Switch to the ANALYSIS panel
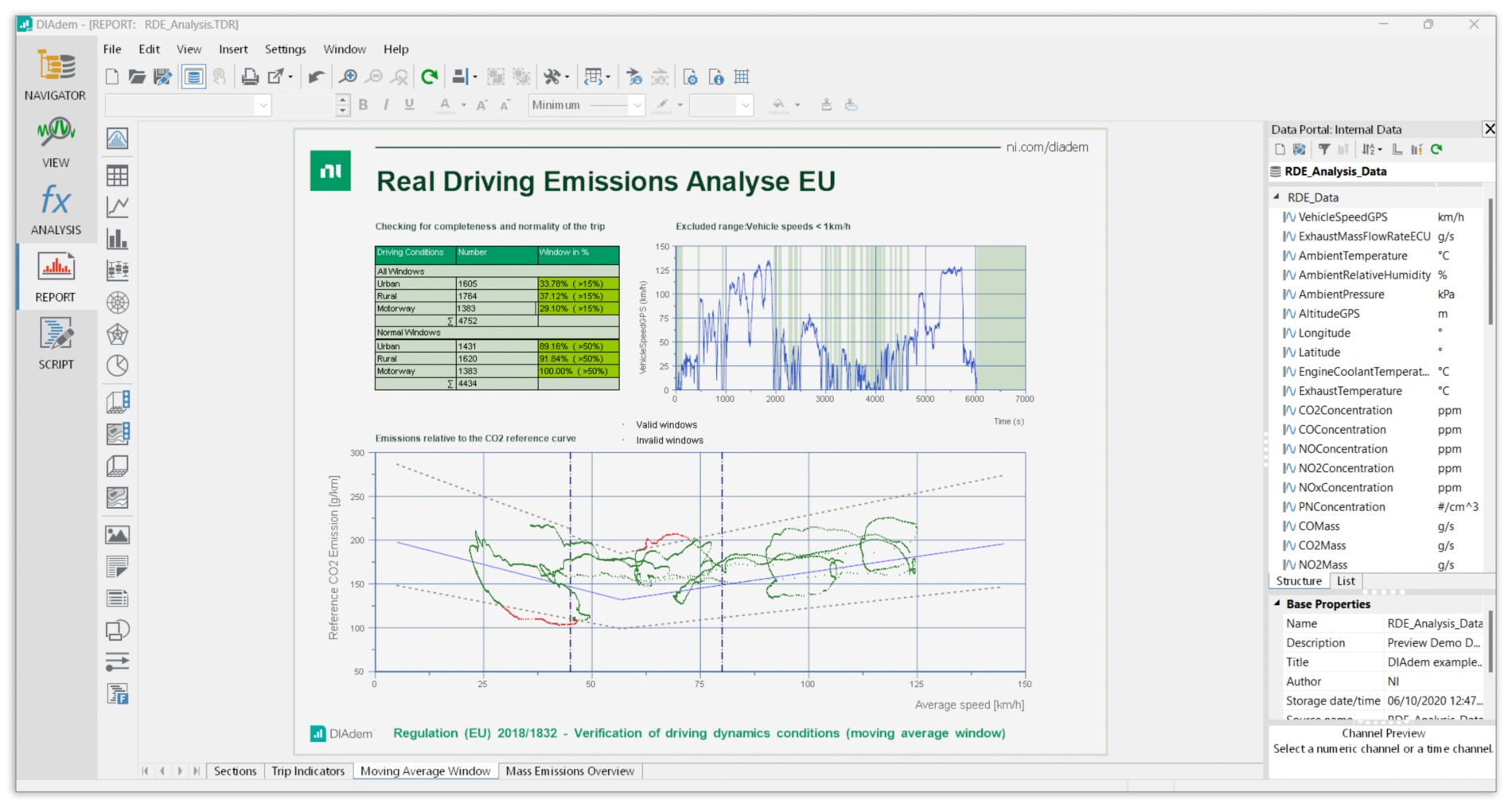Screen dimensions: 1512x808 56,210
